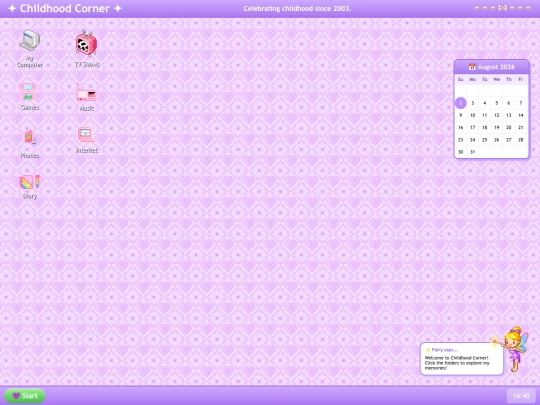Click the August 2026 calendar header
The height and width of the screenshot is (405, 540).
[x=491, y=67]
